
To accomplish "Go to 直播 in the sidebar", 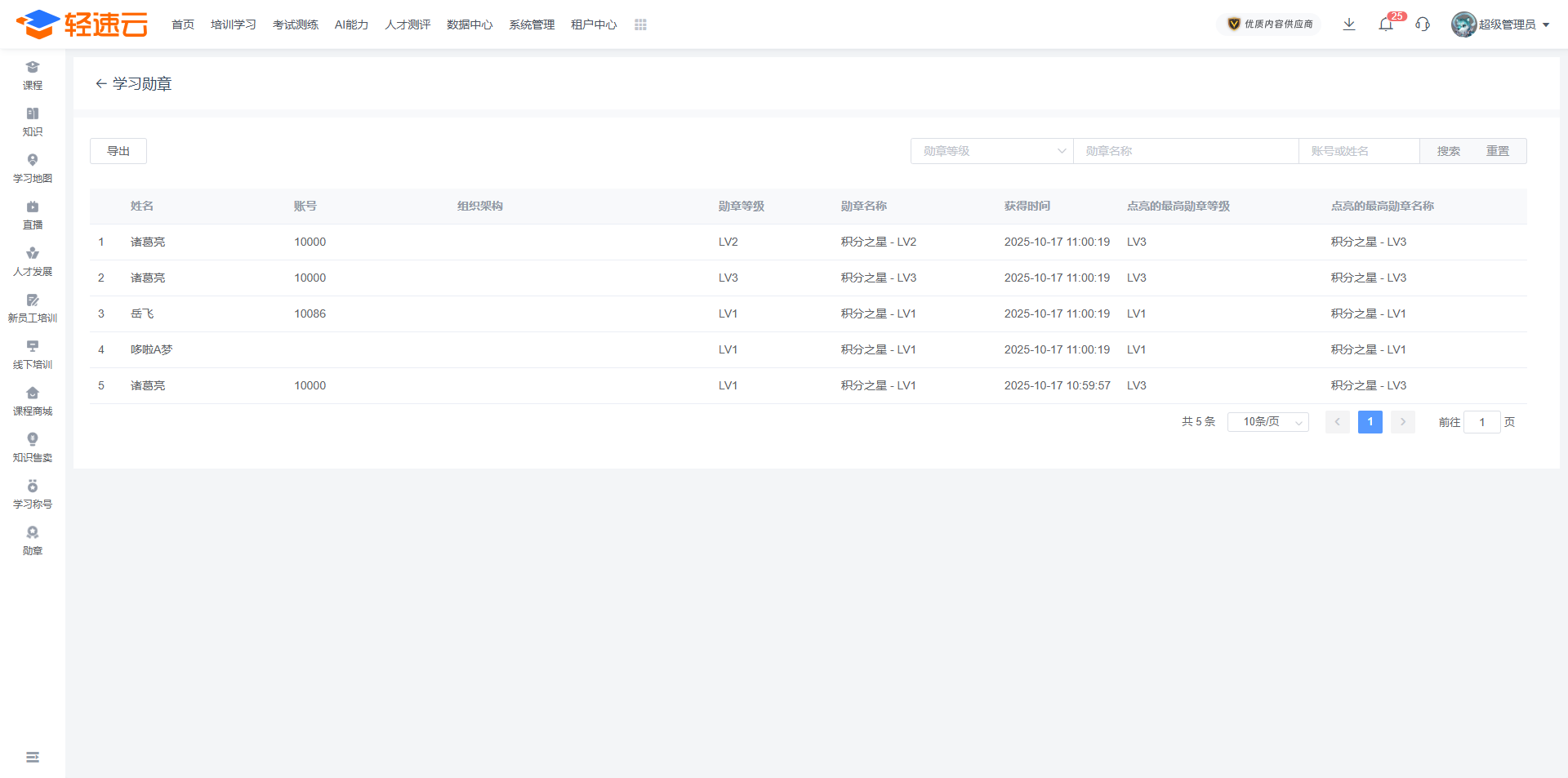I will coord(33,215).
